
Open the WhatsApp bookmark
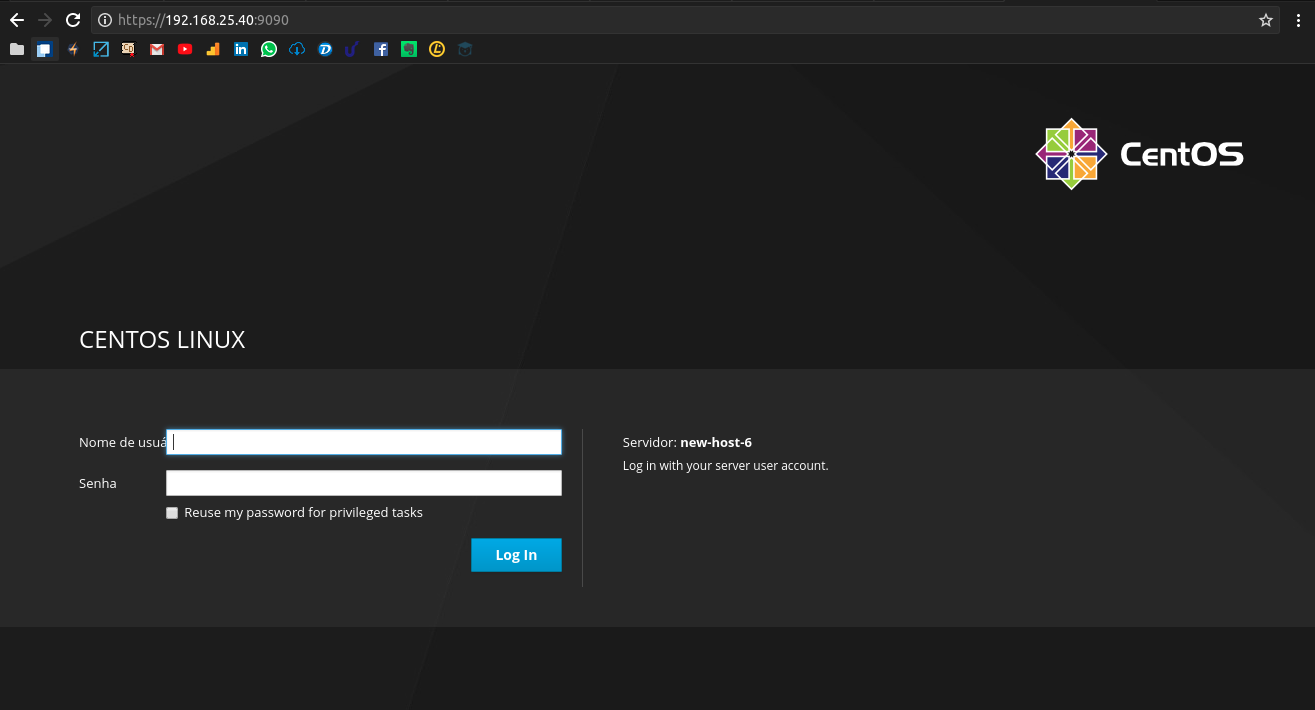(x=269, y=49)
